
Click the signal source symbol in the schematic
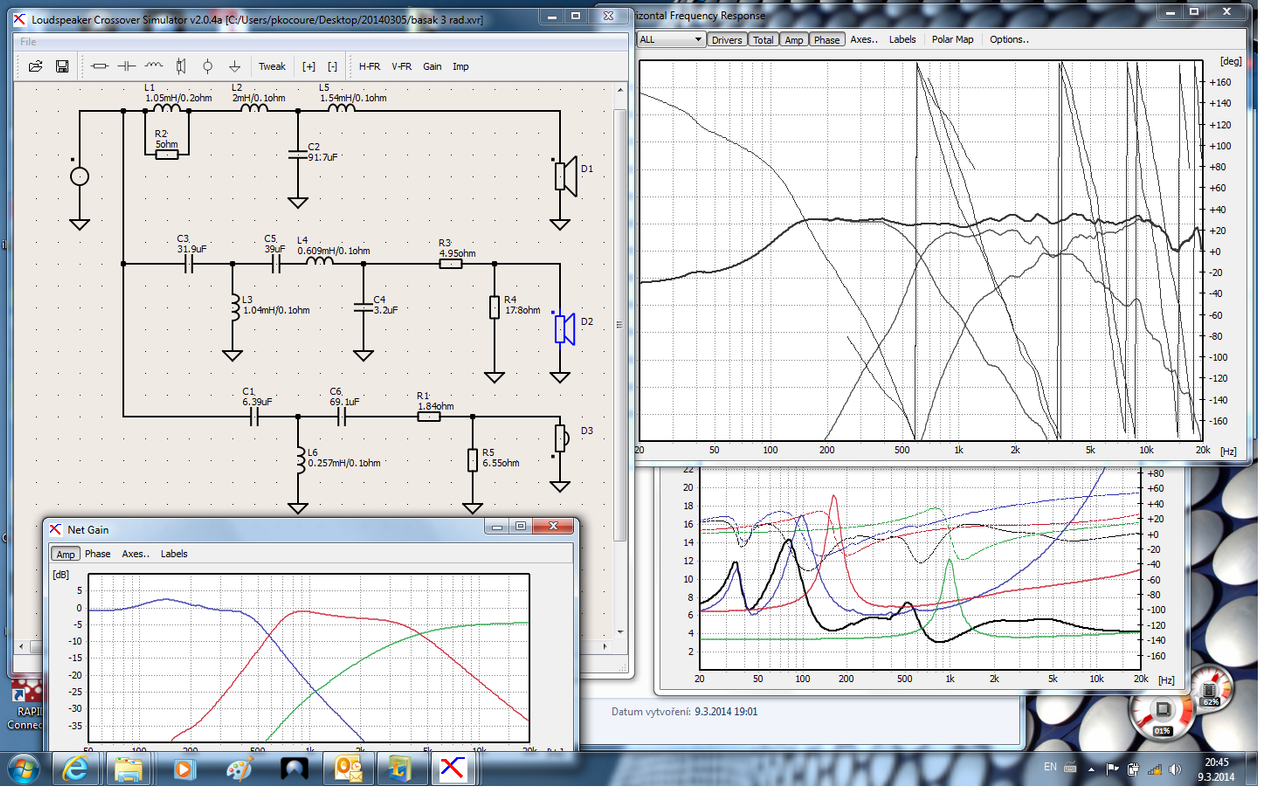point(79,176)
